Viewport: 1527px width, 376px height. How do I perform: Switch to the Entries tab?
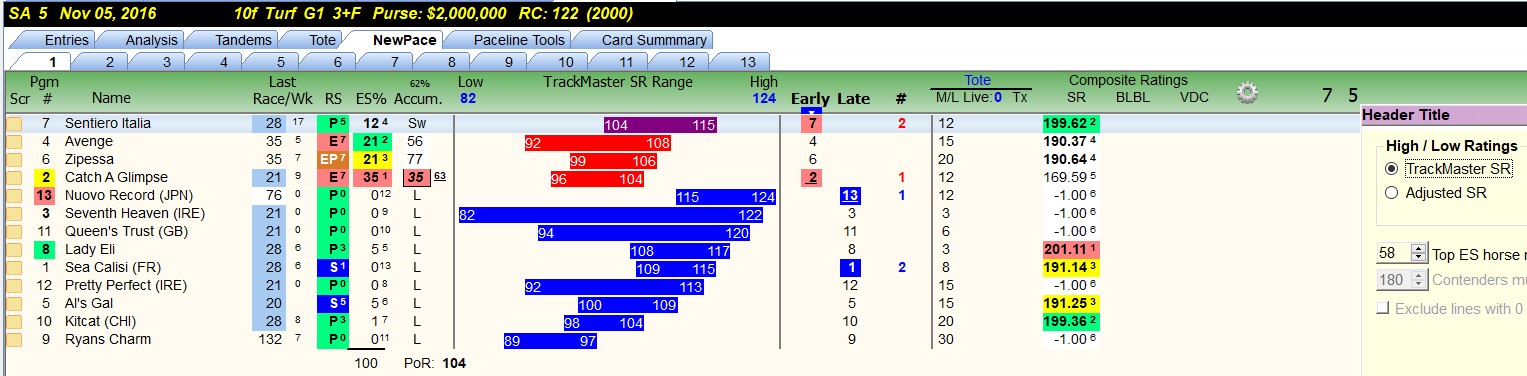pyautogui.click(x=67, y=40)
